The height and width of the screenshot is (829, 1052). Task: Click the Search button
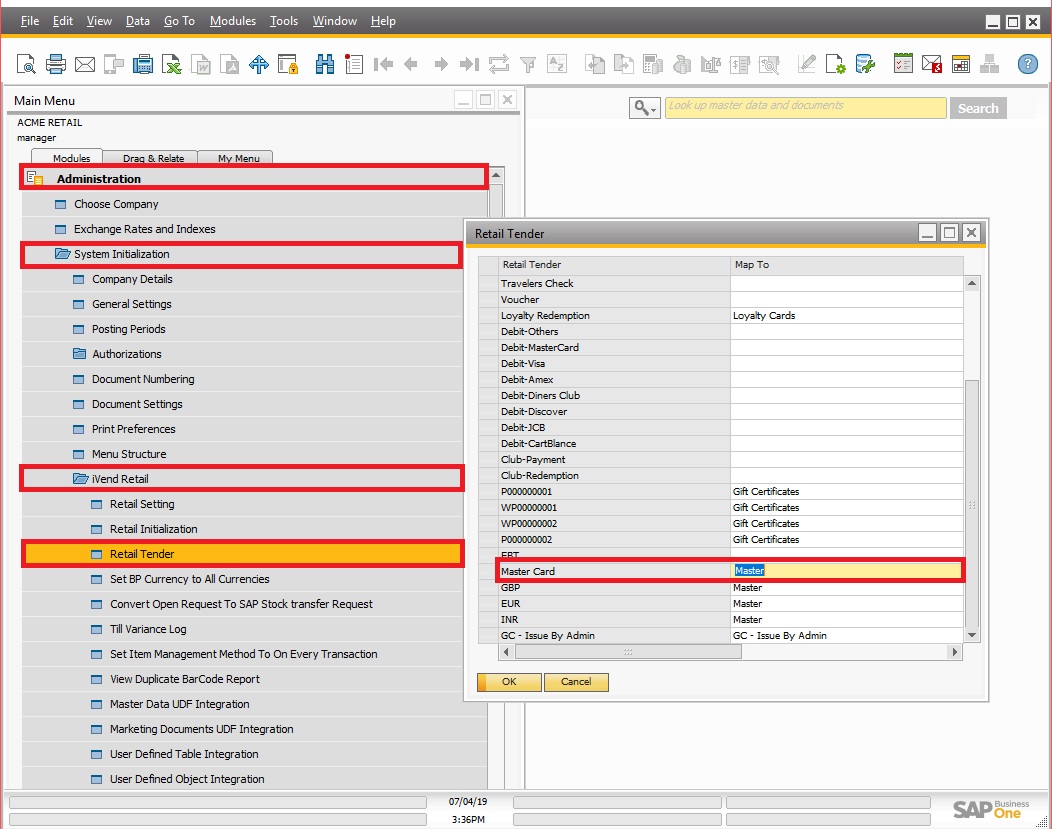978,108
